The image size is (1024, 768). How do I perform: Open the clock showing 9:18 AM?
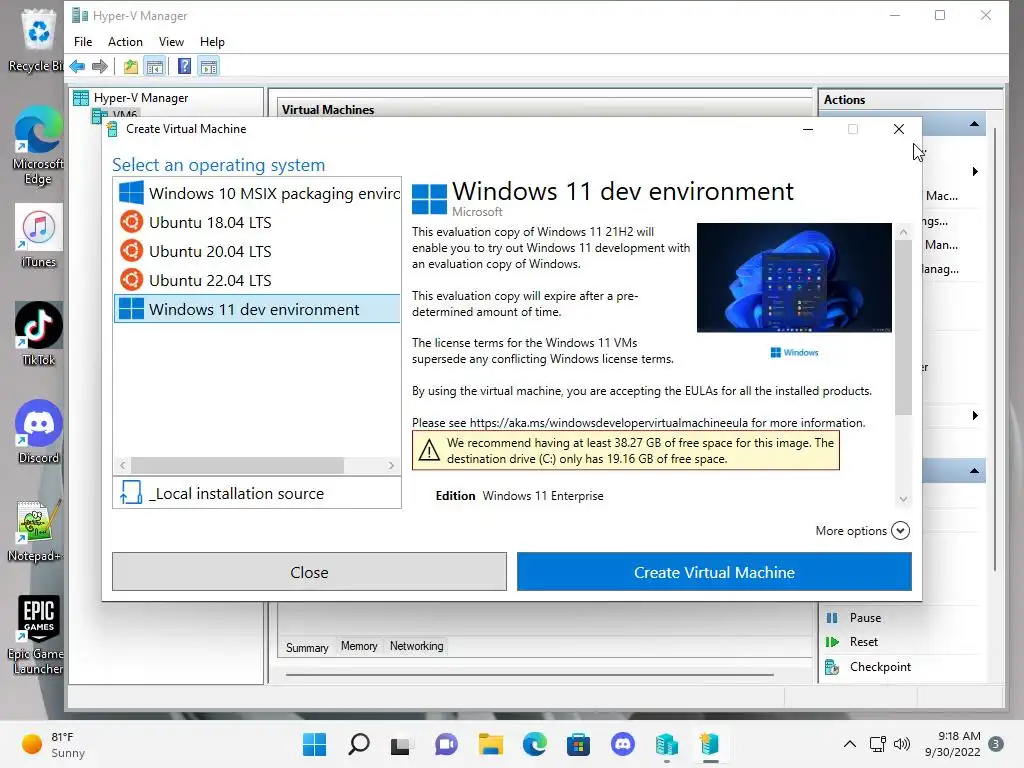click(x=953, y=744)
